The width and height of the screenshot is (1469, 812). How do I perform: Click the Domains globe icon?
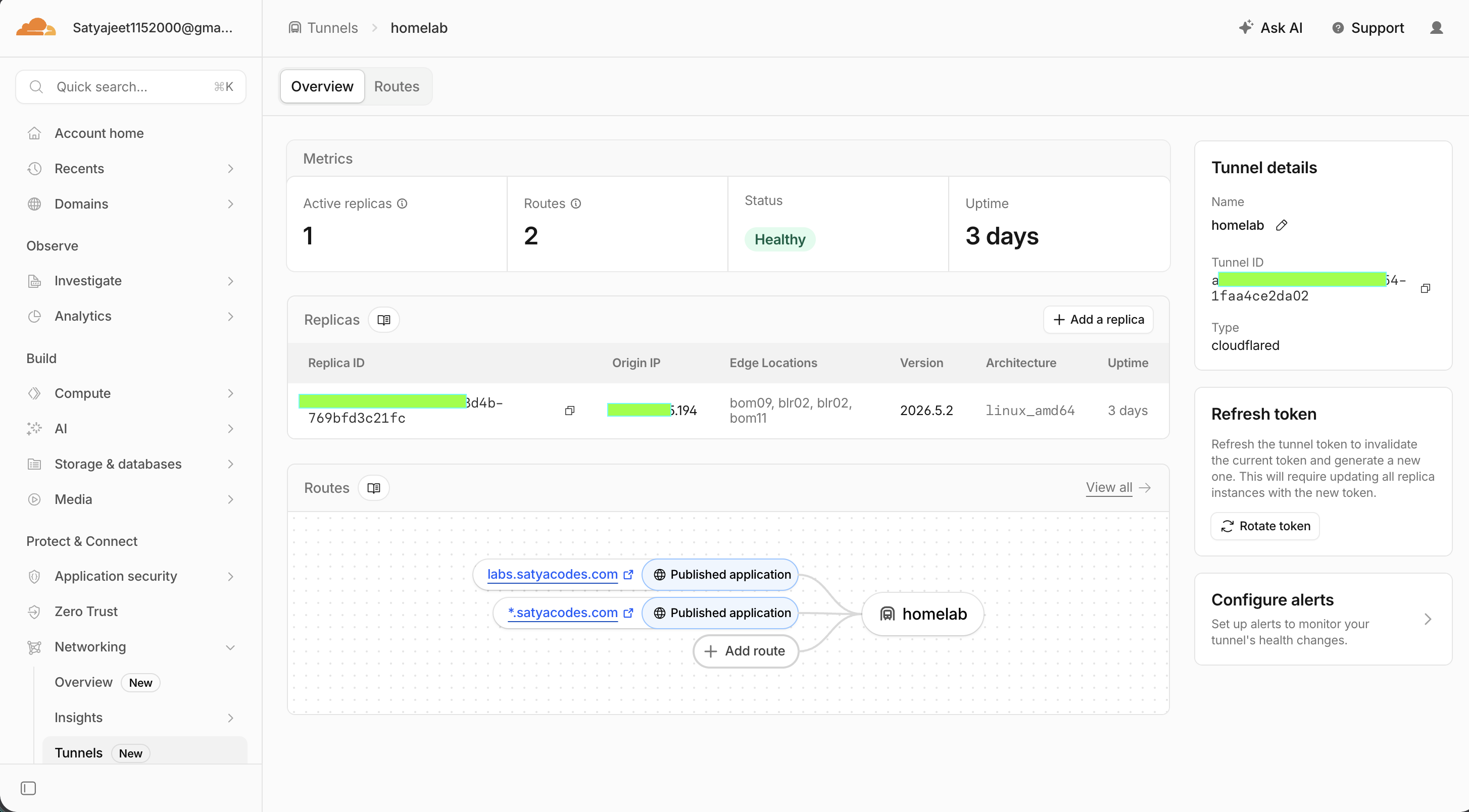click(x=34, y=204)
